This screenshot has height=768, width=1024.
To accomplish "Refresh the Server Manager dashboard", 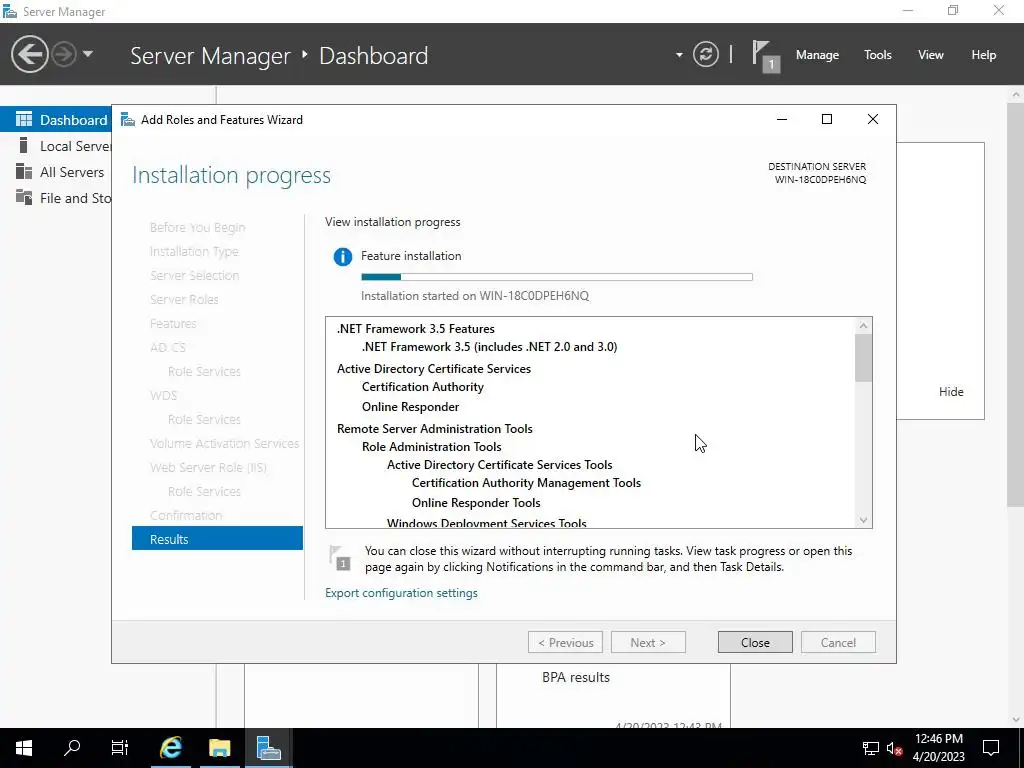I will 705,54.
